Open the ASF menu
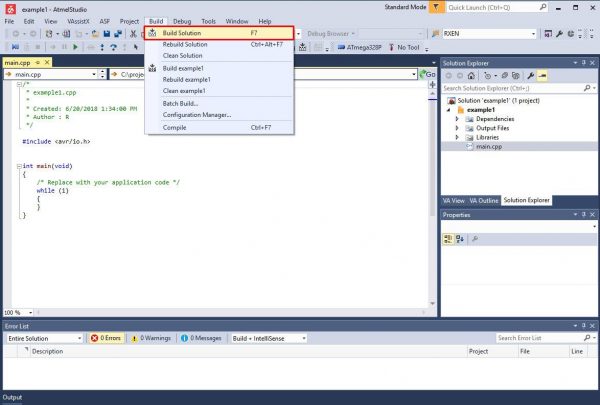Image resolution: width=600 pixels, height=405 pixels. 104,21
